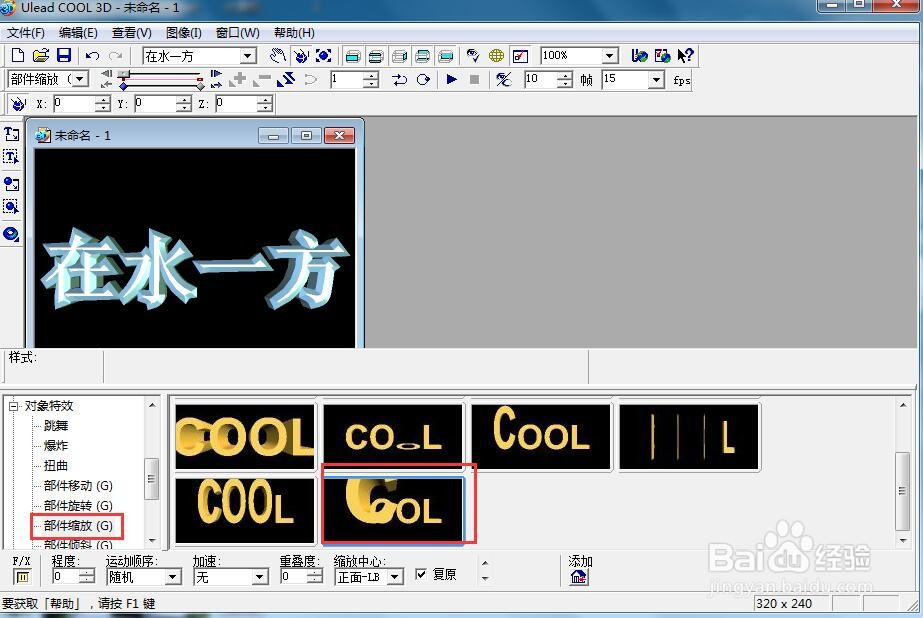Click the current frame number field
Viewport: 923px width, 618px height.
click(x=347, y=79)
